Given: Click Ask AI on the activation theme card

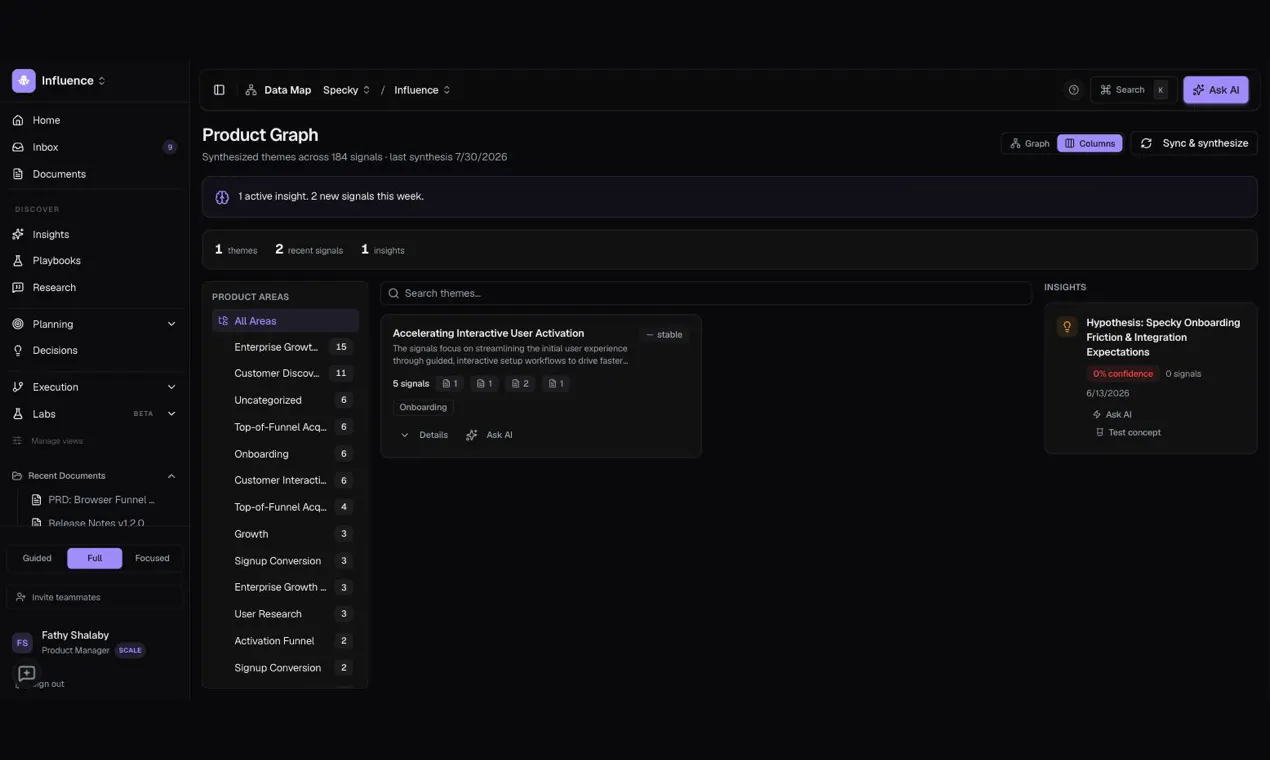Looking at the screenshot, I should pos(489,435).
